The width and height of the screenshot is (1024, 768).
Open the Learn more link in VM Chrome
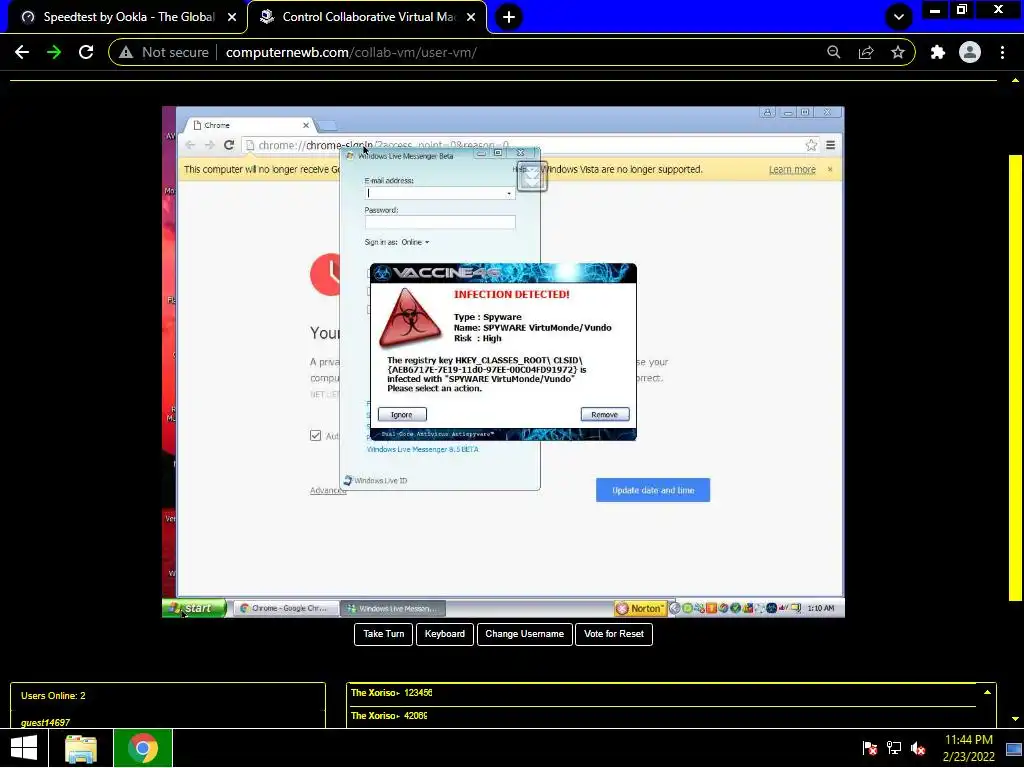click(x=792, y=170)
